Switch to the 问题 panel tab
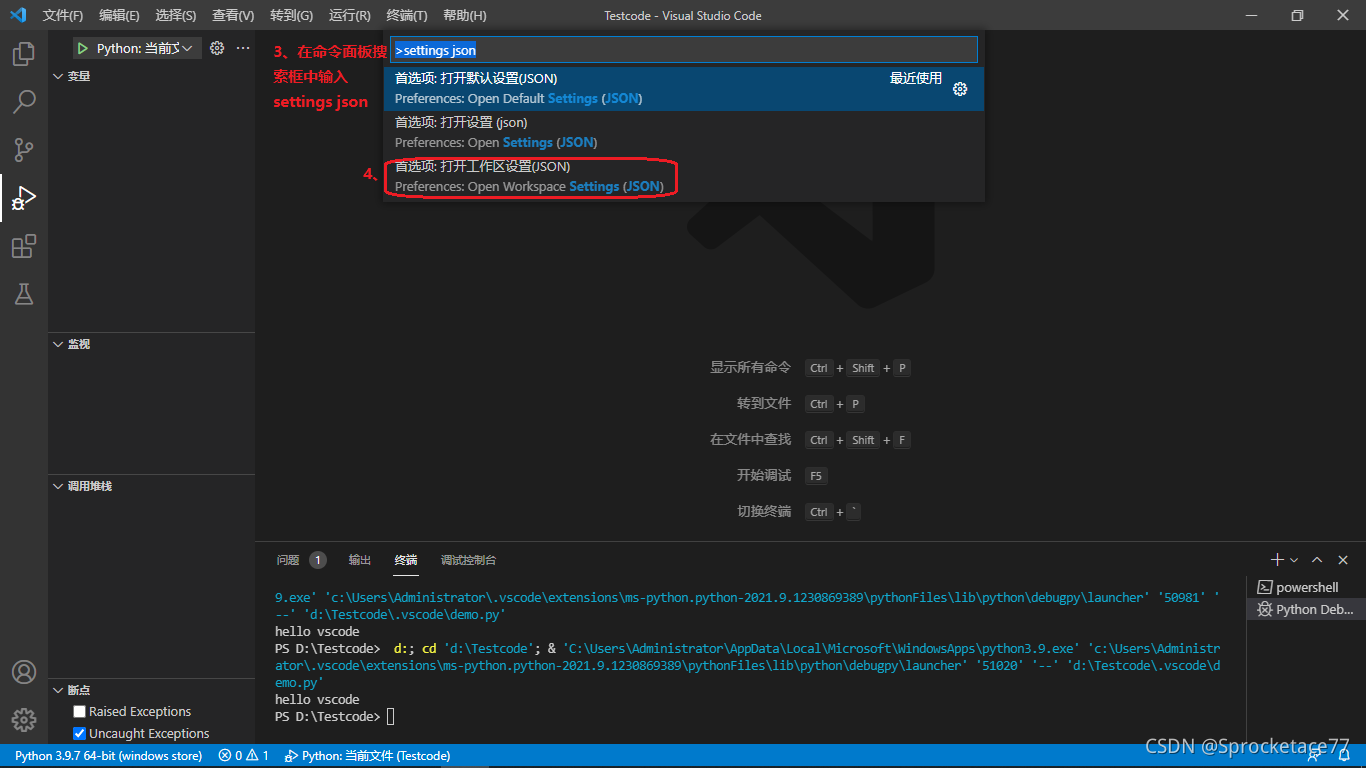Screen dimensions: 1366x768 (301, 560)
